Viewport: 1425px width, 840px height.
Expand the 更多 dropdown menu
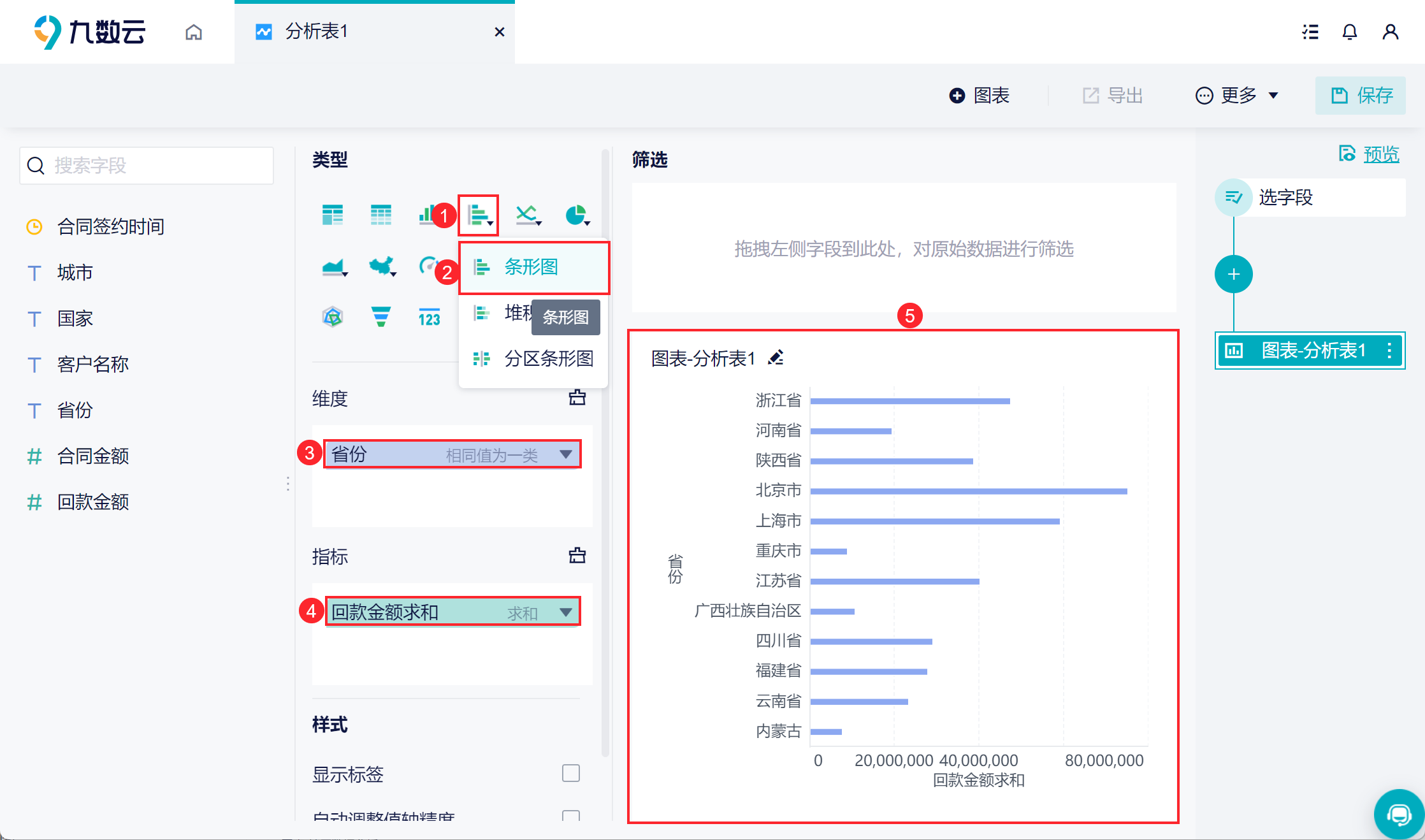1237,96
